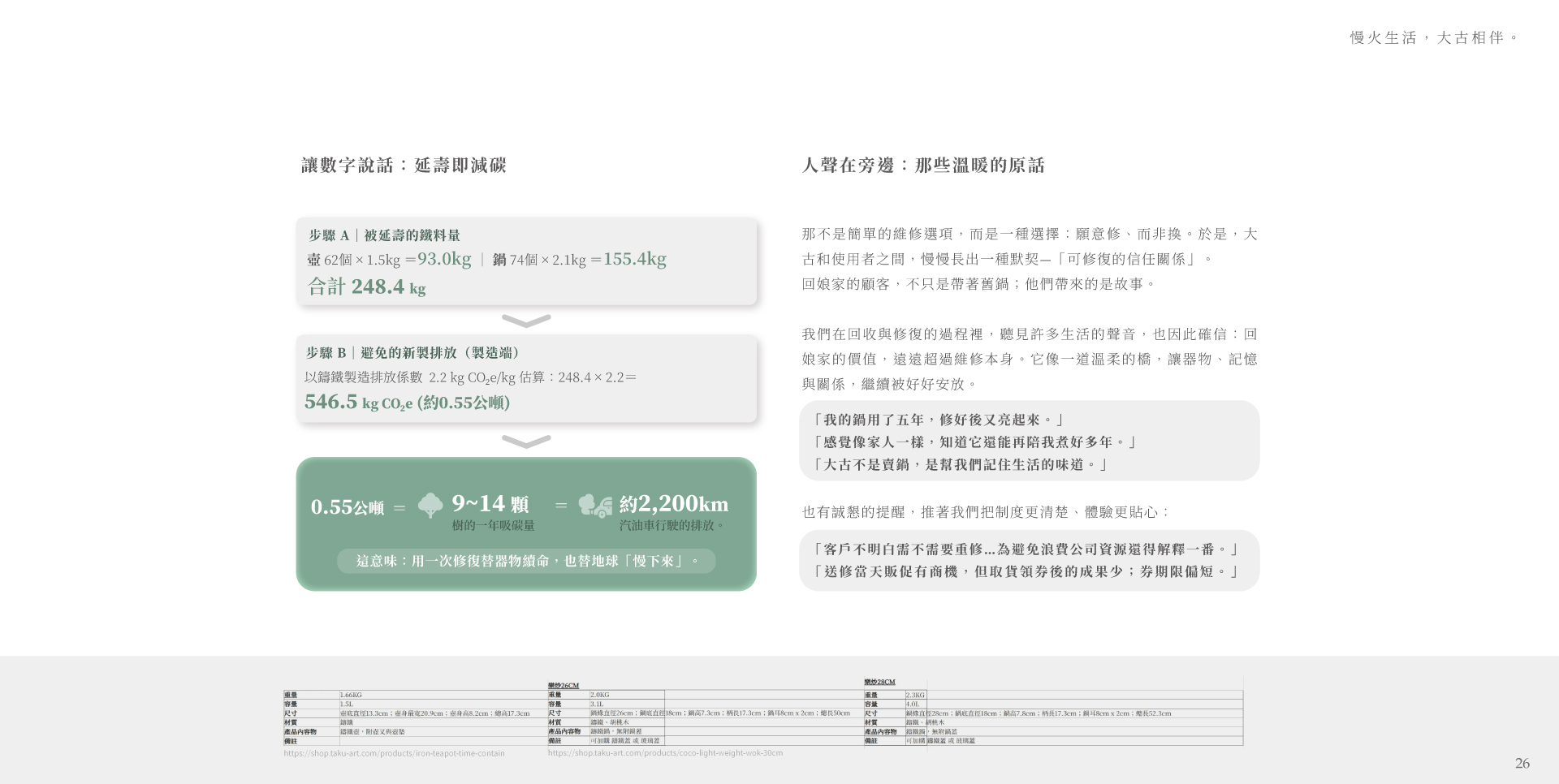
Task: Click the 人聲在旁邊：那些溫暖的原話 heading
Action: (x=923, y=166)
